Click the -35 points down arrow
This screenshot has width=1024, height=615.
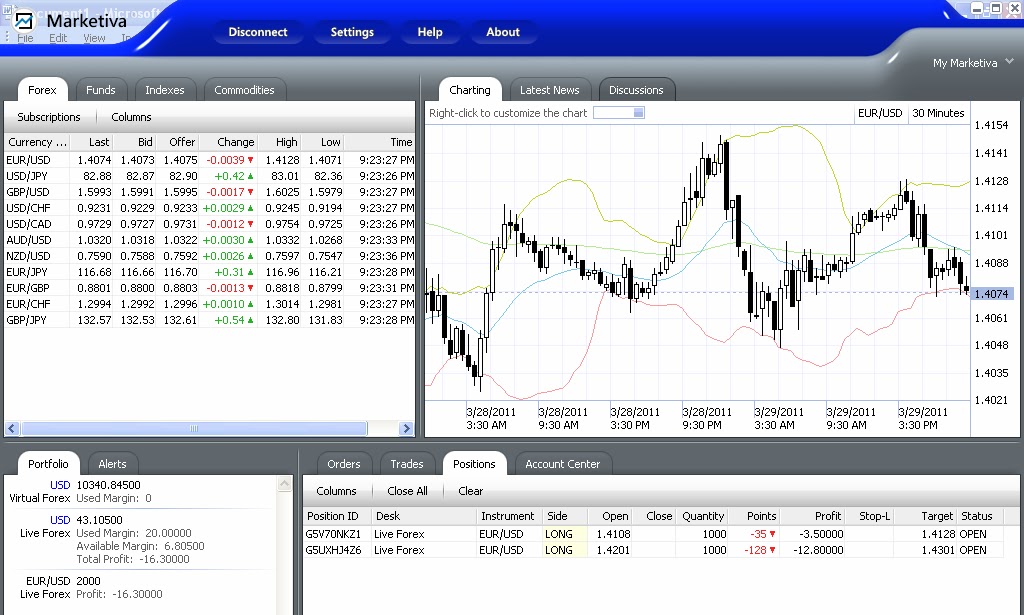[x=773, y=534]
